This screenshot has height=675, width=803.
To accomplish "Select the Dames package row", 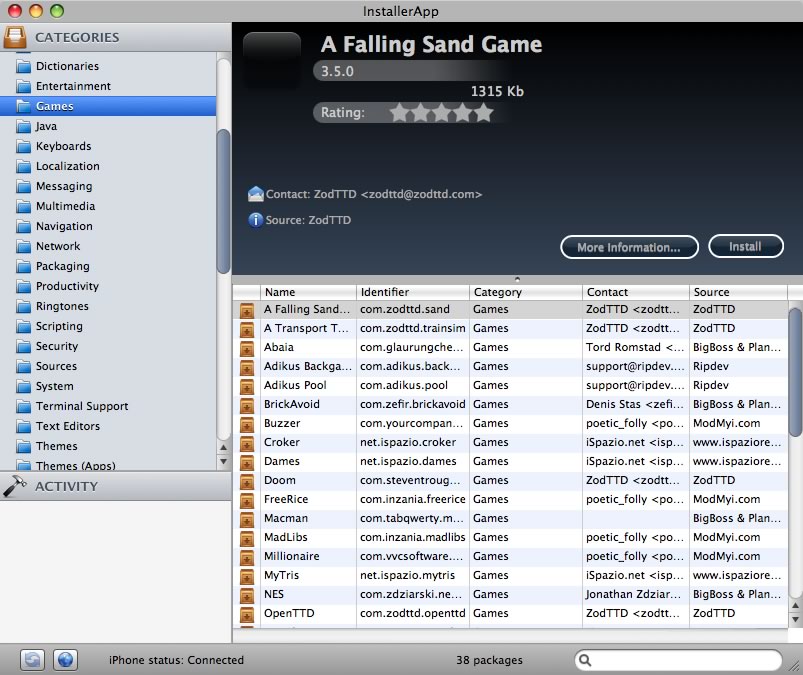I will (x=511, y=461).
